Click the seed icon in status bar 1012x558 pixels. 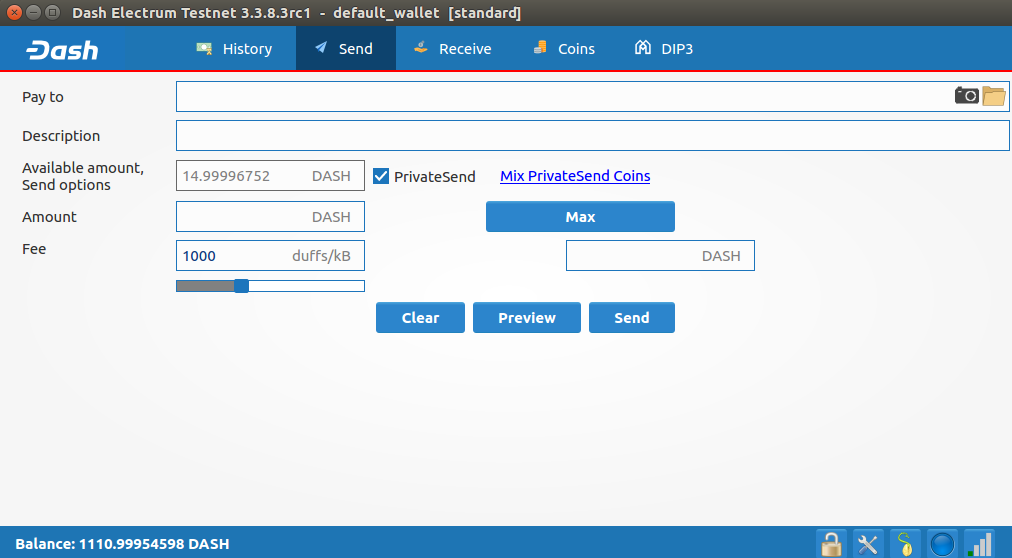pos(905,544)
